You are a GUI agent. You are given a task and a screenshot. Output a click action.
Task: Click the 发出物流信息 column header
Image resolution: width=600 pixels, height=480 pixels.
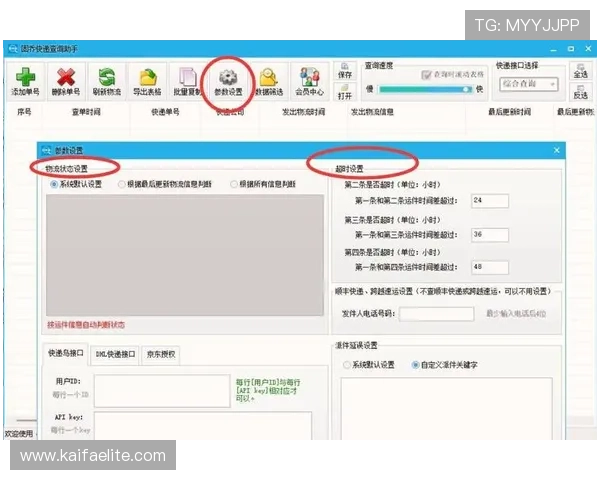[x=372, y=112]
